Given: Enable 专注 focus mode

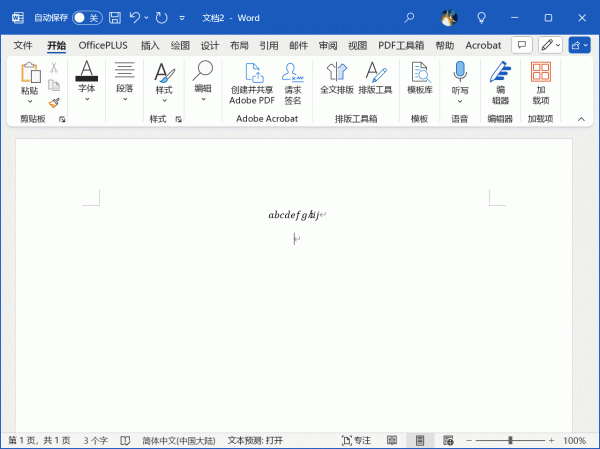Looking at the screenshot, I should pyautogui.click(x=356, y=441).
